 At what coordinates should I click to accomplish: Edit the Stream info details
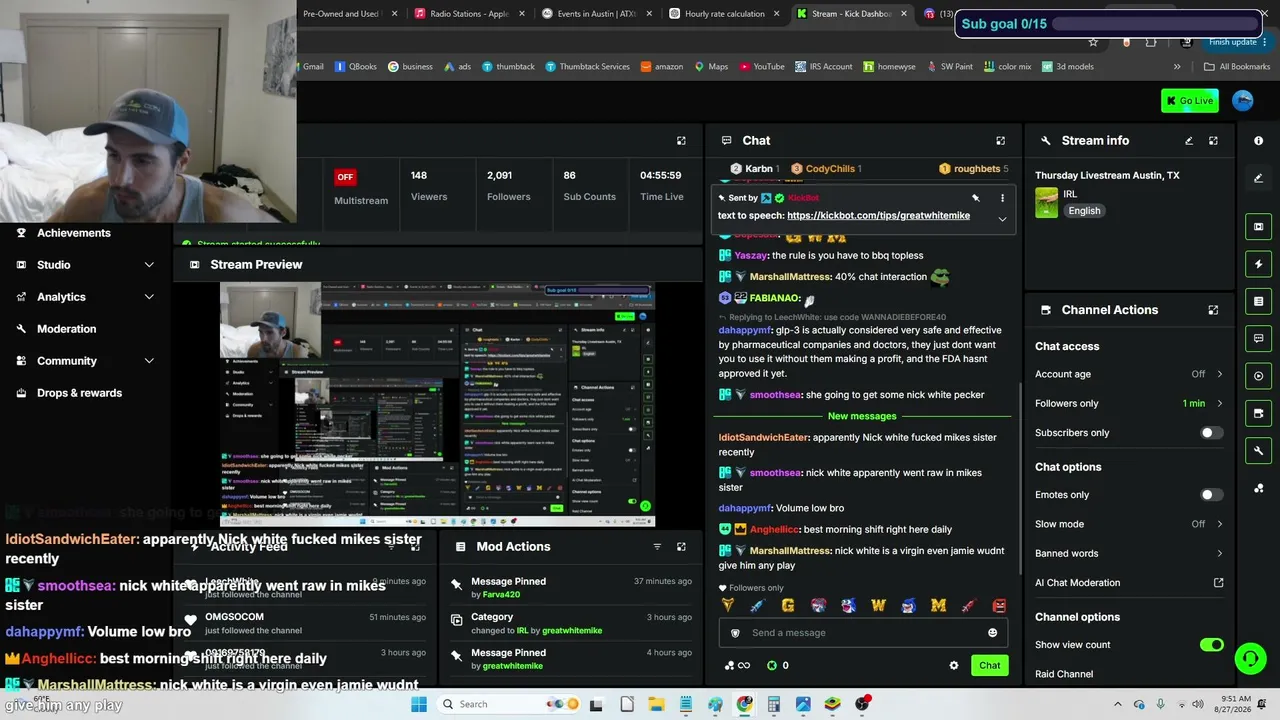click(x=1189, y=141)
